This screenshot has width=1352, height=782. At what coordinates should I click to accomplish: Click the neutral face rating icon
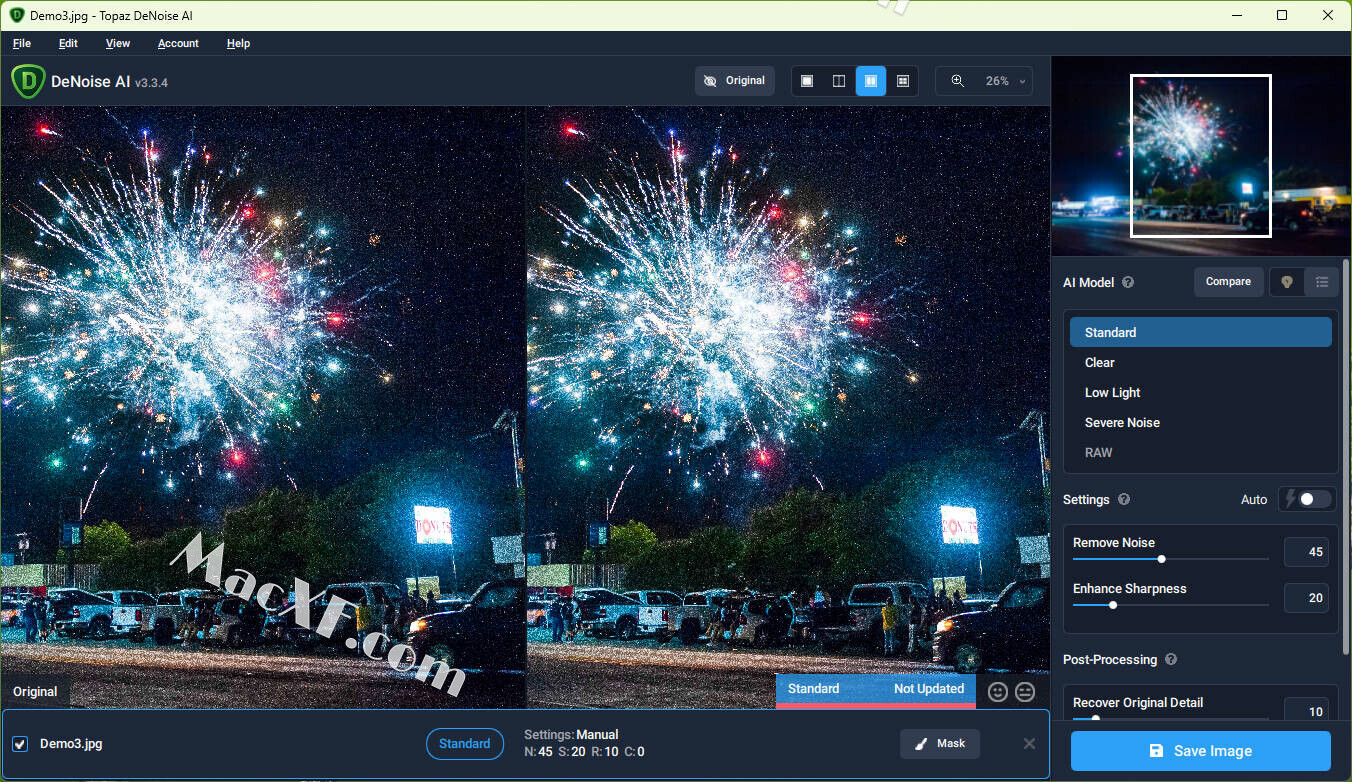1025,692
